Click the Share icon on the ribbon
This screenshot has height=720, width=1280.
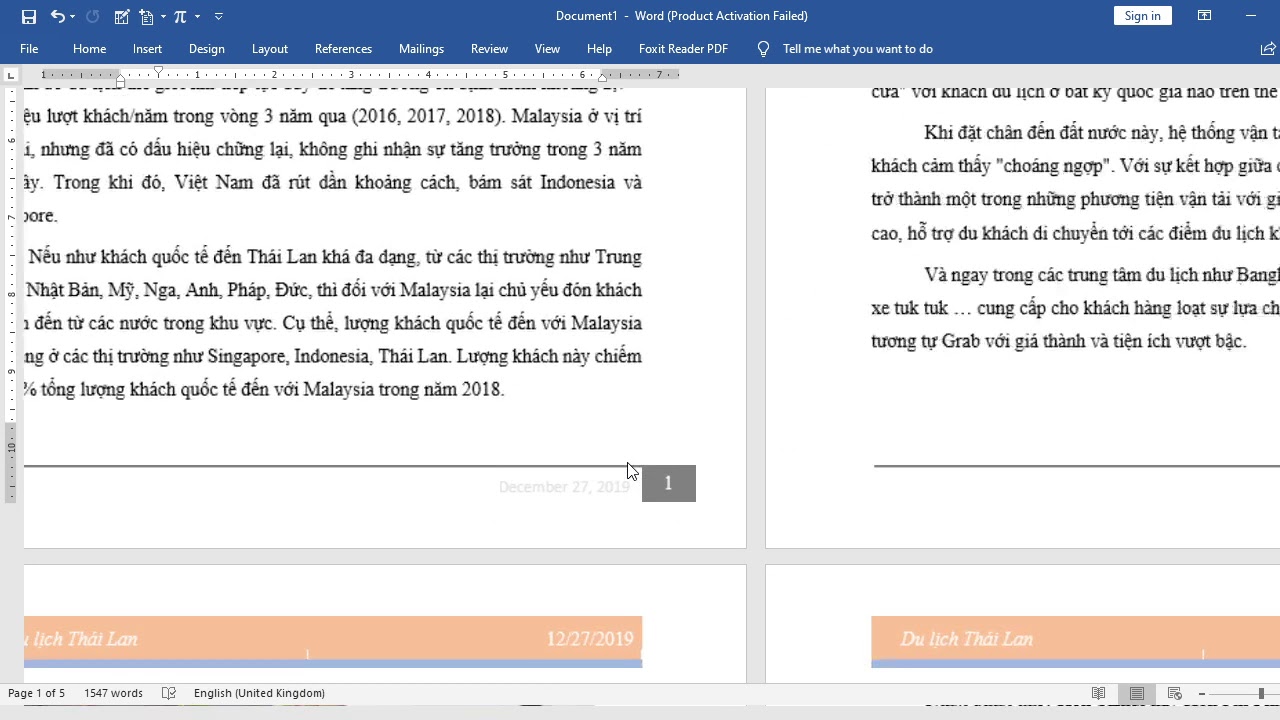point(1269,49)
